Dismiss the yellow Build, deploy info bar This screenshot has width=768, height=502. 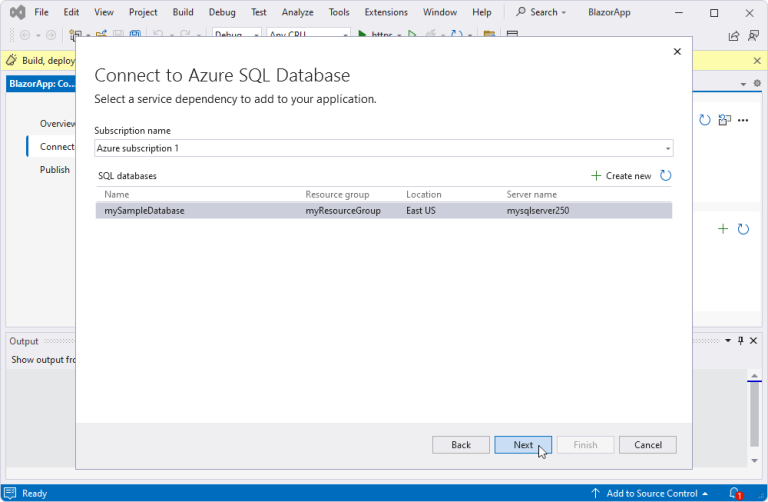(x=757, y=61)
